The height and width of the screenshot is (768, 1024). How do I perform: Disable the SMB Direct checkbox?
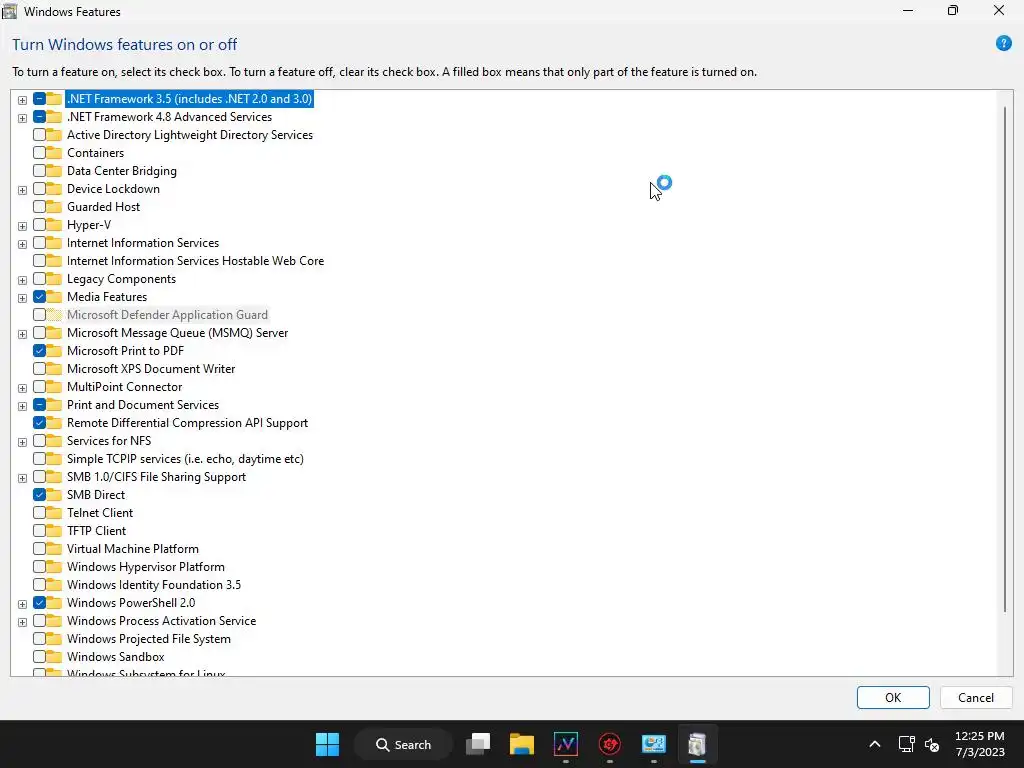click(x=39, y=495)
